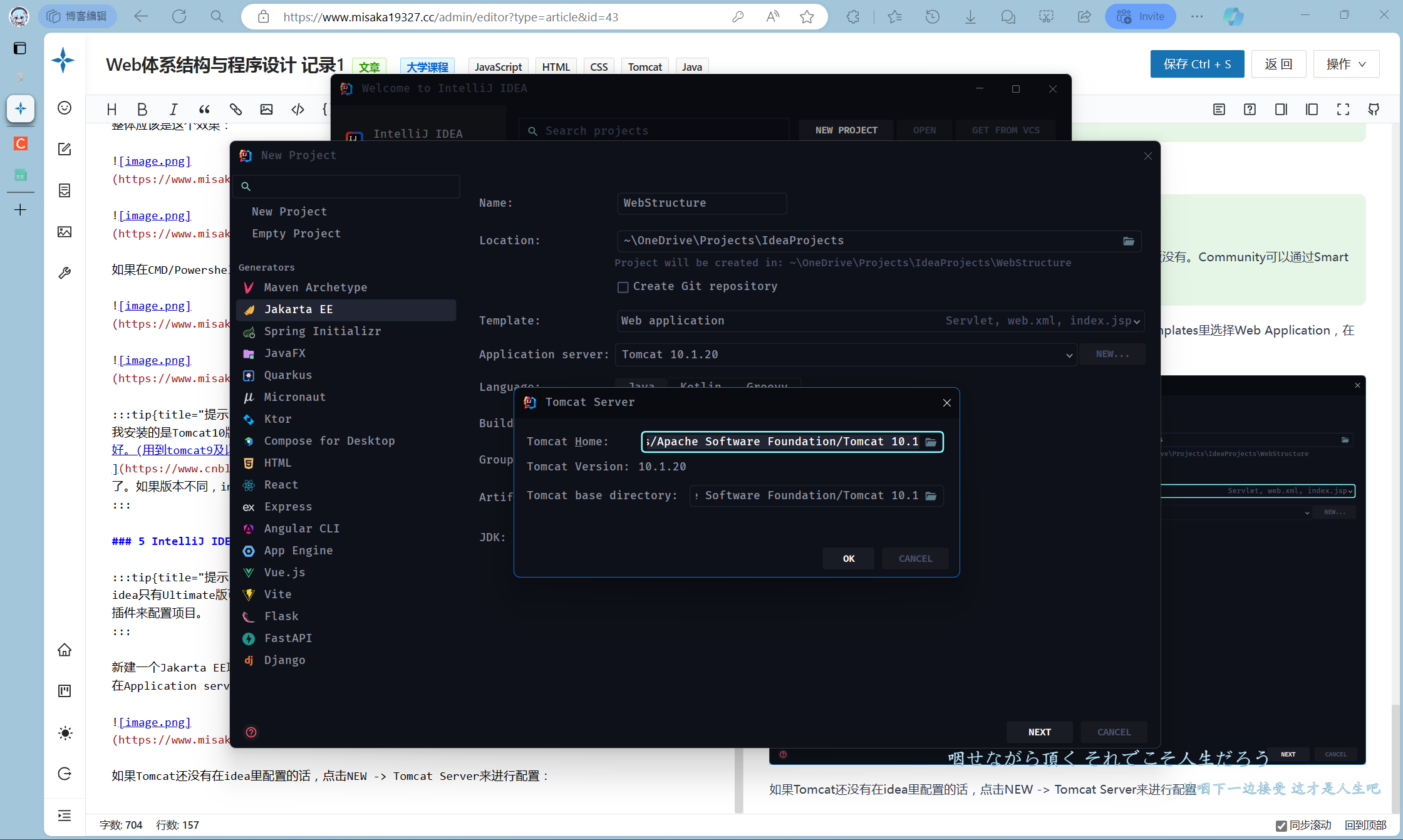Open the Application server dropdown
Screen dimensions: 1403x840
[846, 355]
